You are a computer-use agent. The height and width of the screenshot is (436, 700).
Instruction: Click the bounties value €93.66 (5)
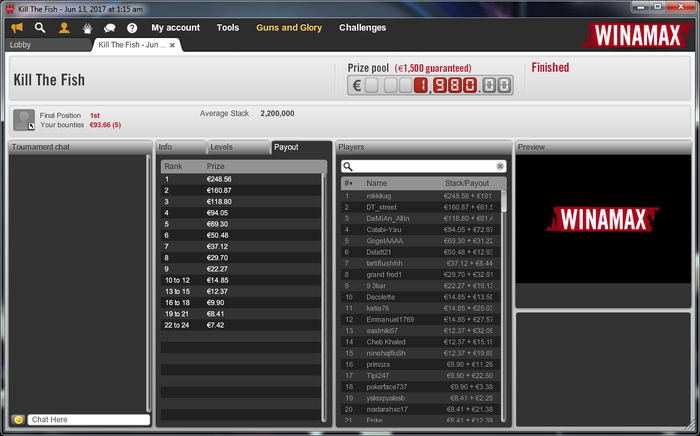[x=105, y=125]
